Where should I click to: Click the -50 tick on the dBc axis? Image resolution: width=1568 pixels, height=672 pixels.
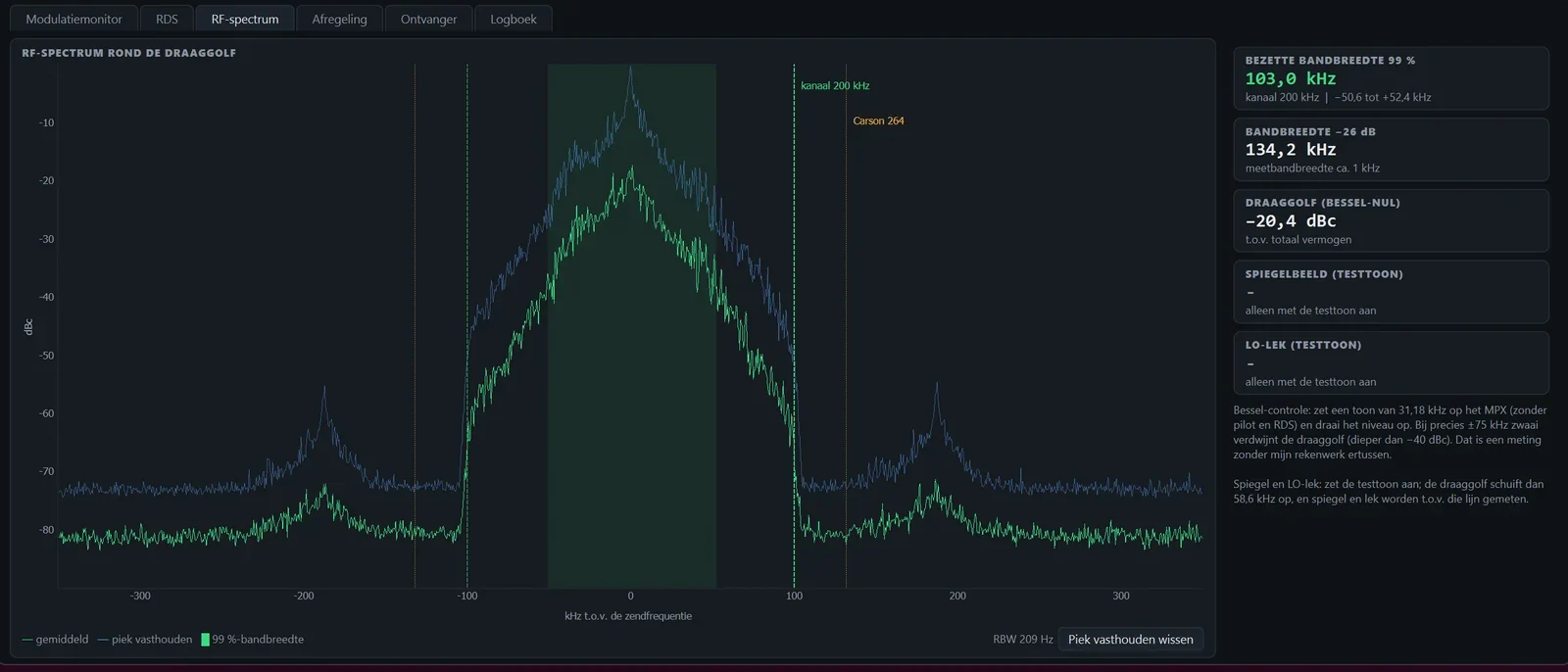(46, 356)
